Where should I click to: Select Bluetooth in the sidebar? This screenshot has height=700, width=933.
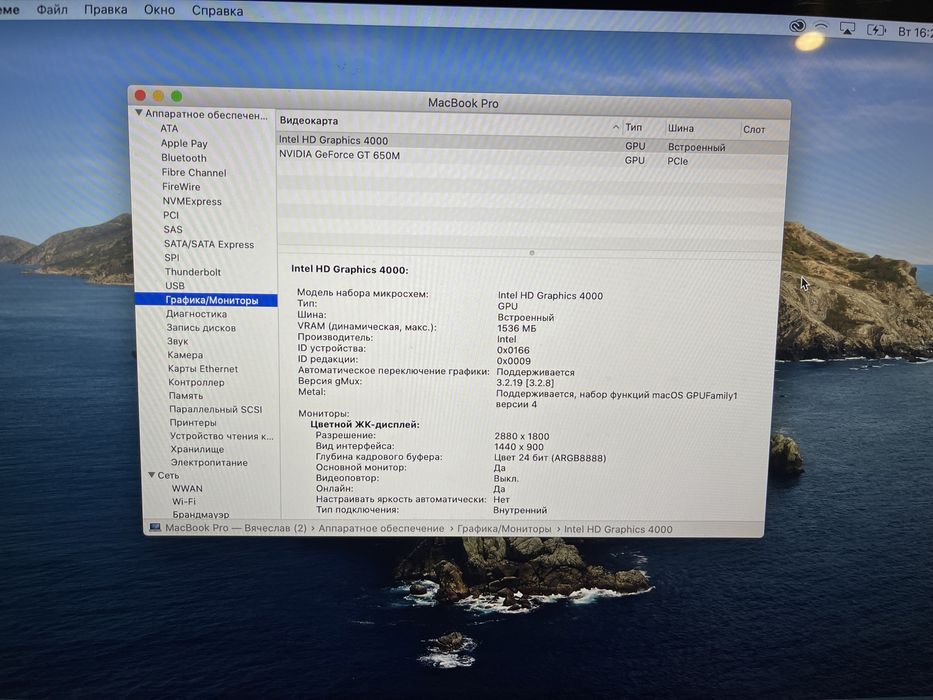(184, 158)
